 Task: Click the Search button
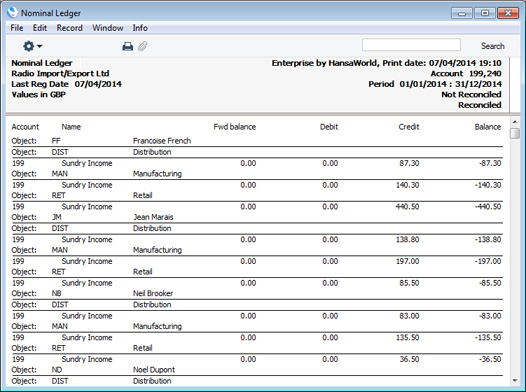(x=493, y=46)
